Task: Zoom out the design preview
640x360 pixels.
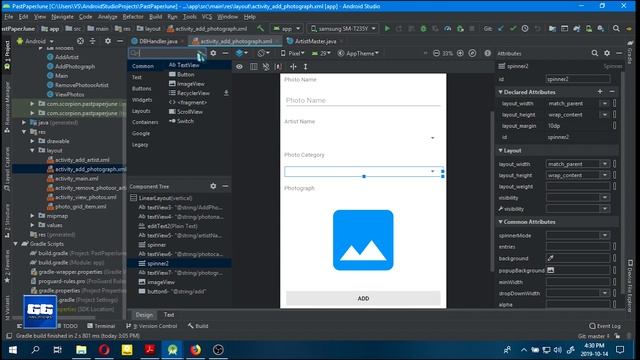Action: pyautogui.click(x=436, y=53)
